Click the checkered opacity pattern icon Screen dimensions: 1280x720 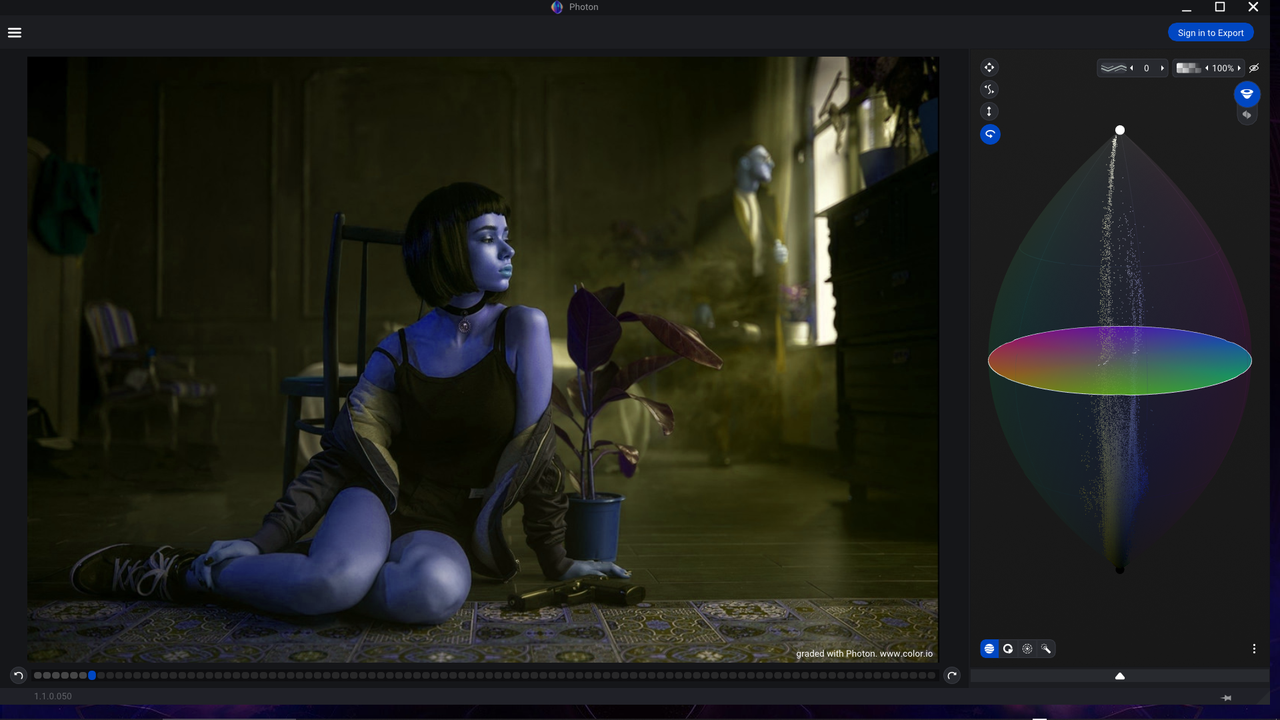[1188, 68]
